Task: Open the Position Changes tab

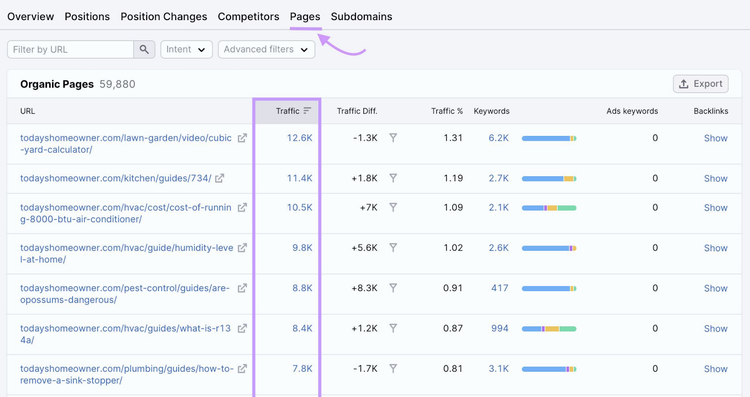Action: [x=164, y=16]
